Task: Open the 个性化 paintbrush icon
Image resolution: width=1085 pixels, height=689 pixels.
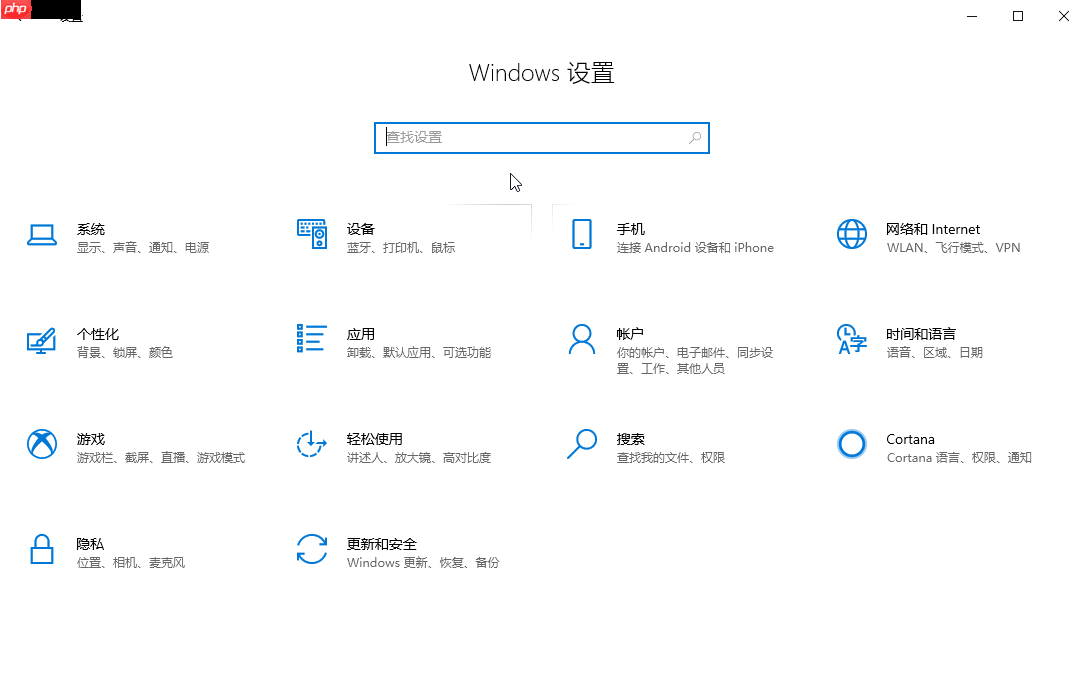Action: [x=42, y=341]
